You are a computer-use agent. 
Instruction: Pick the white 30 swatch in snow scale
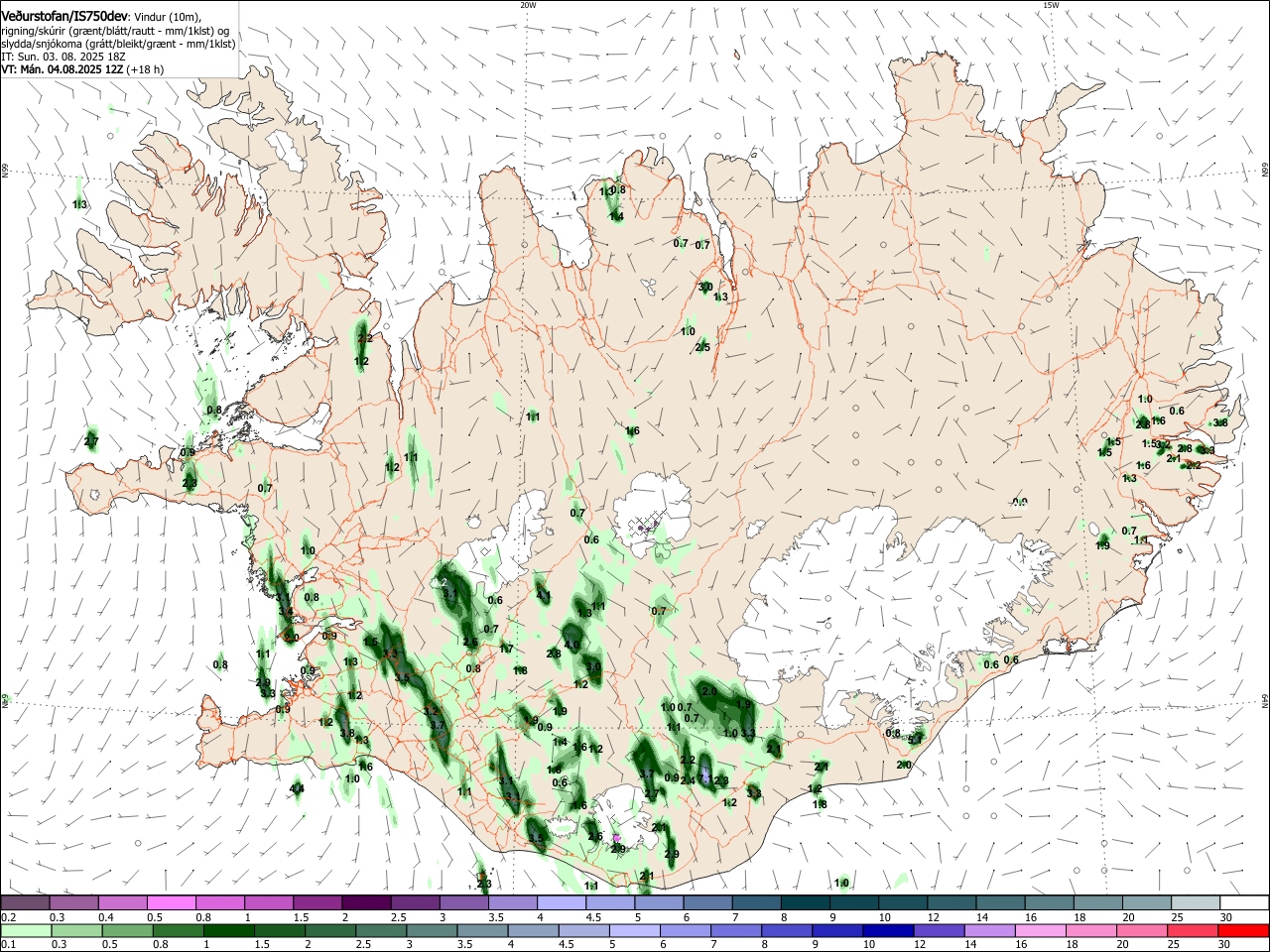pos(1244,903)
